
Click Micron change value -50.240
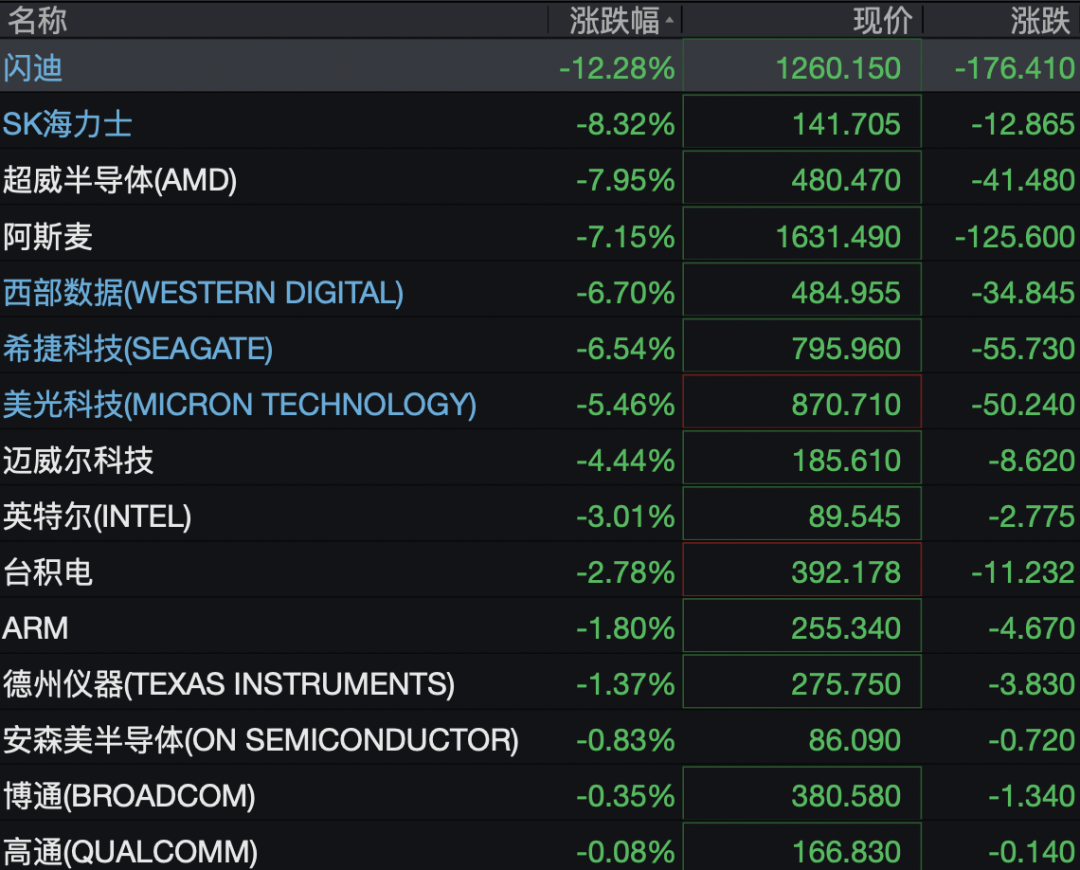point(1023,404)
